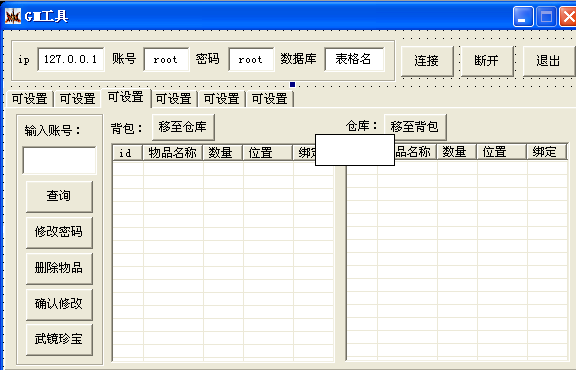Click the 位置 header in the 仓库 table

(501, 152)
